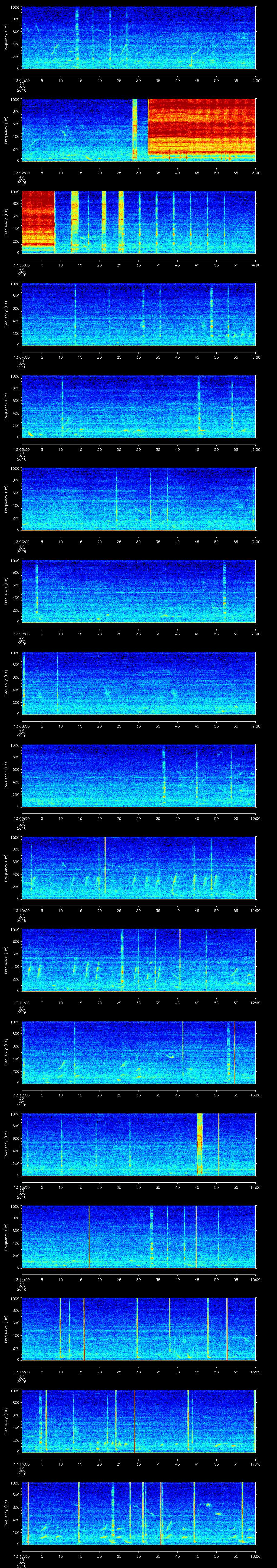Select the spectrogram panel starting at 13:08:00
277x1568 pixels.
(x=139, y=683)
